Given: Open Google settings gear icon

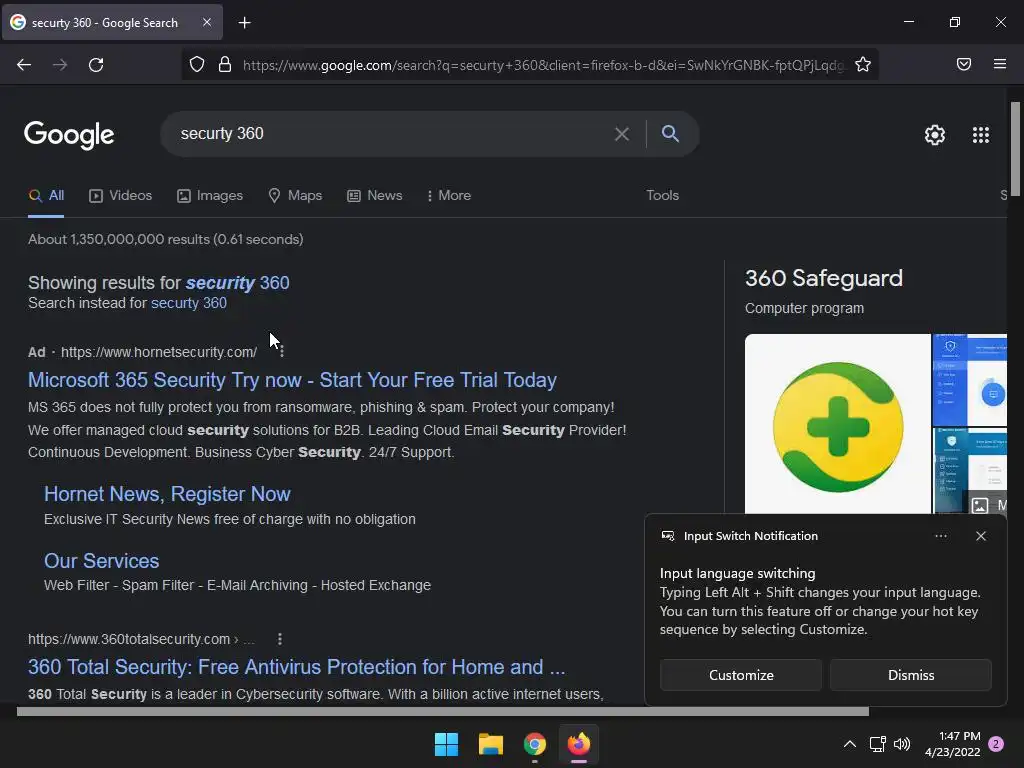Looking at the screenshot, I should (x=935, y=135).
